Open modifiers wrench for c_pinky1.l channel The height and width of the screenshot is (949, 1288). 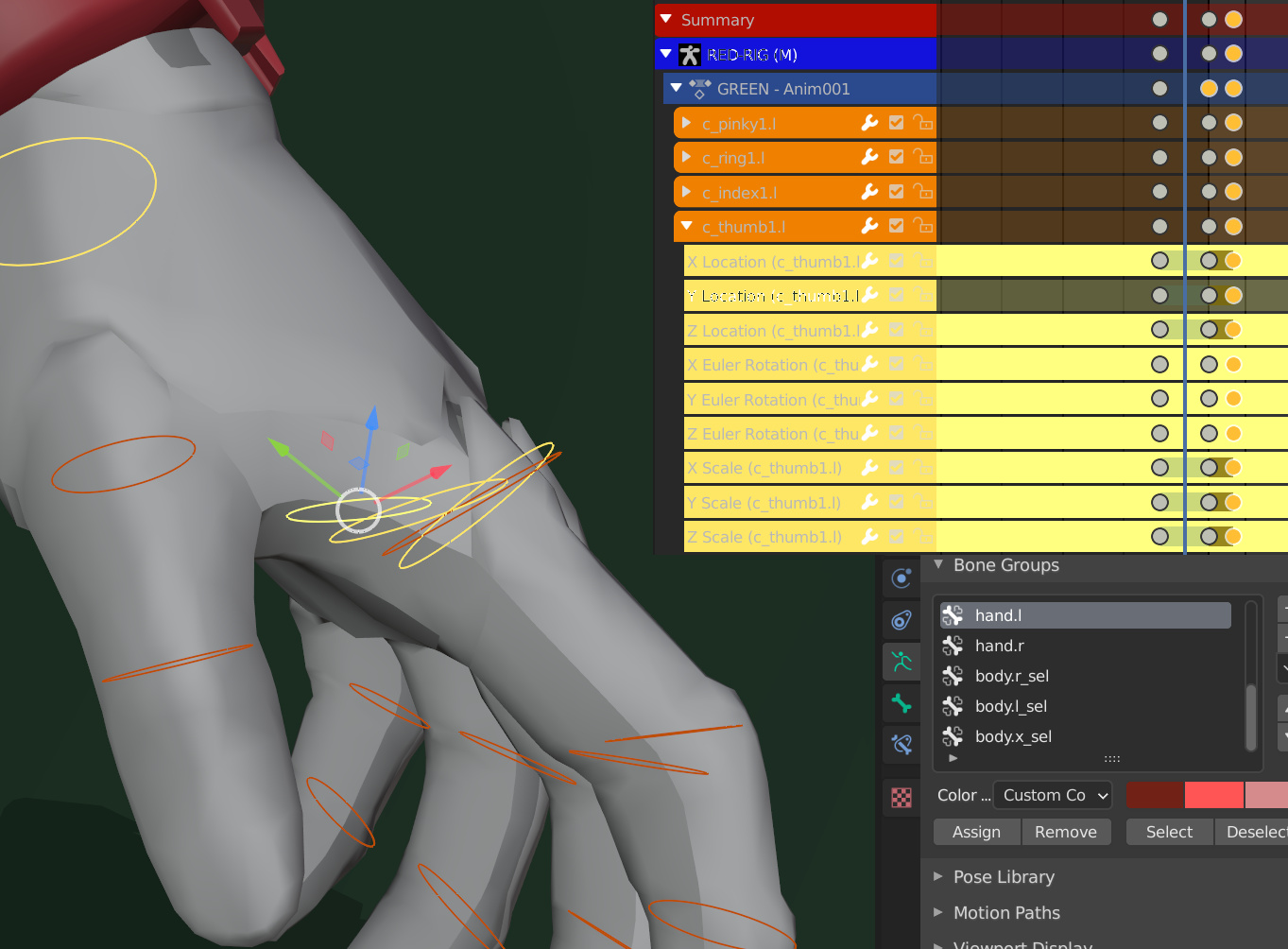870,123
